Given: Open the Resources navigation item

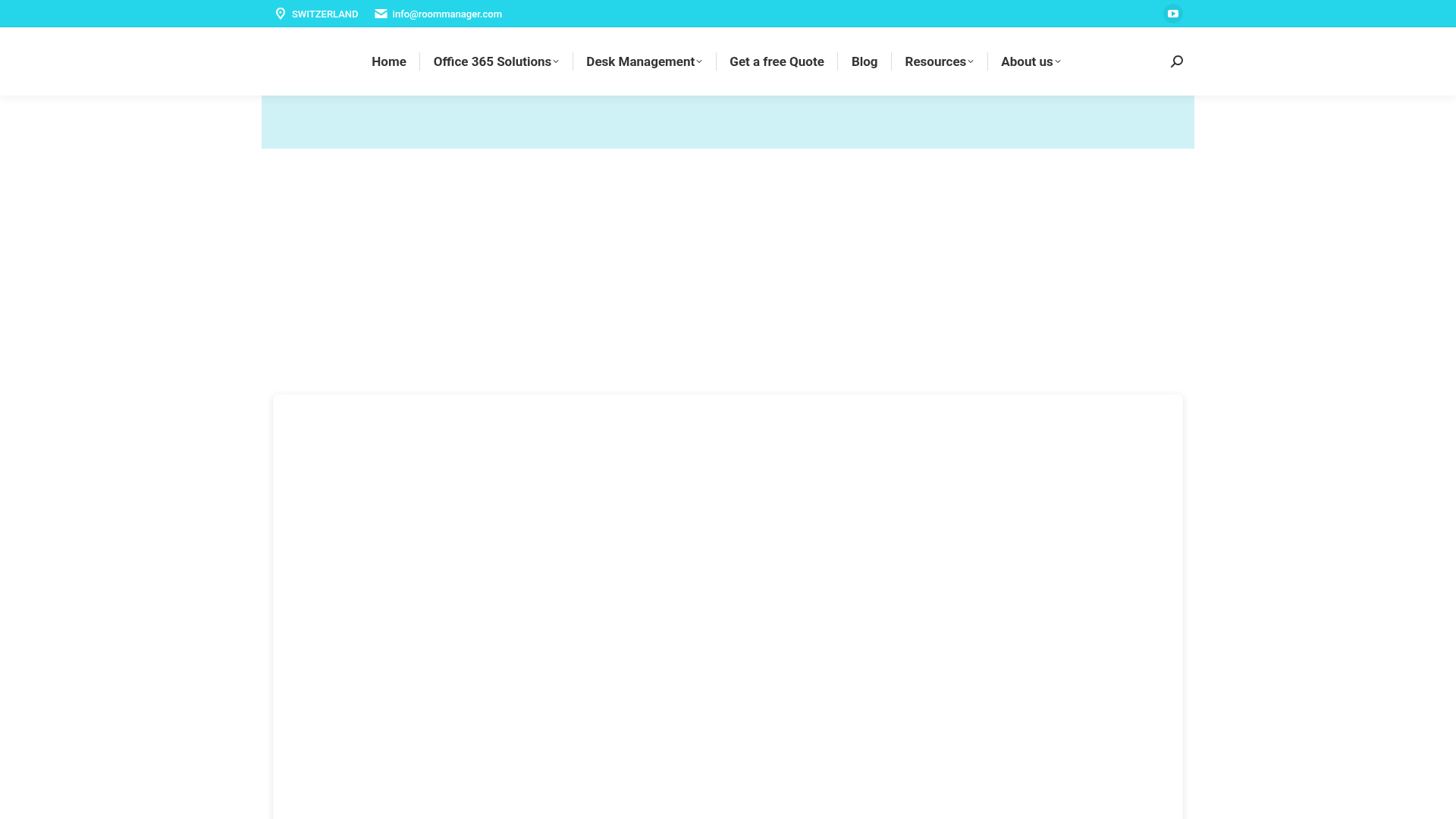Looking at the screenshot, I should (935, 61).
